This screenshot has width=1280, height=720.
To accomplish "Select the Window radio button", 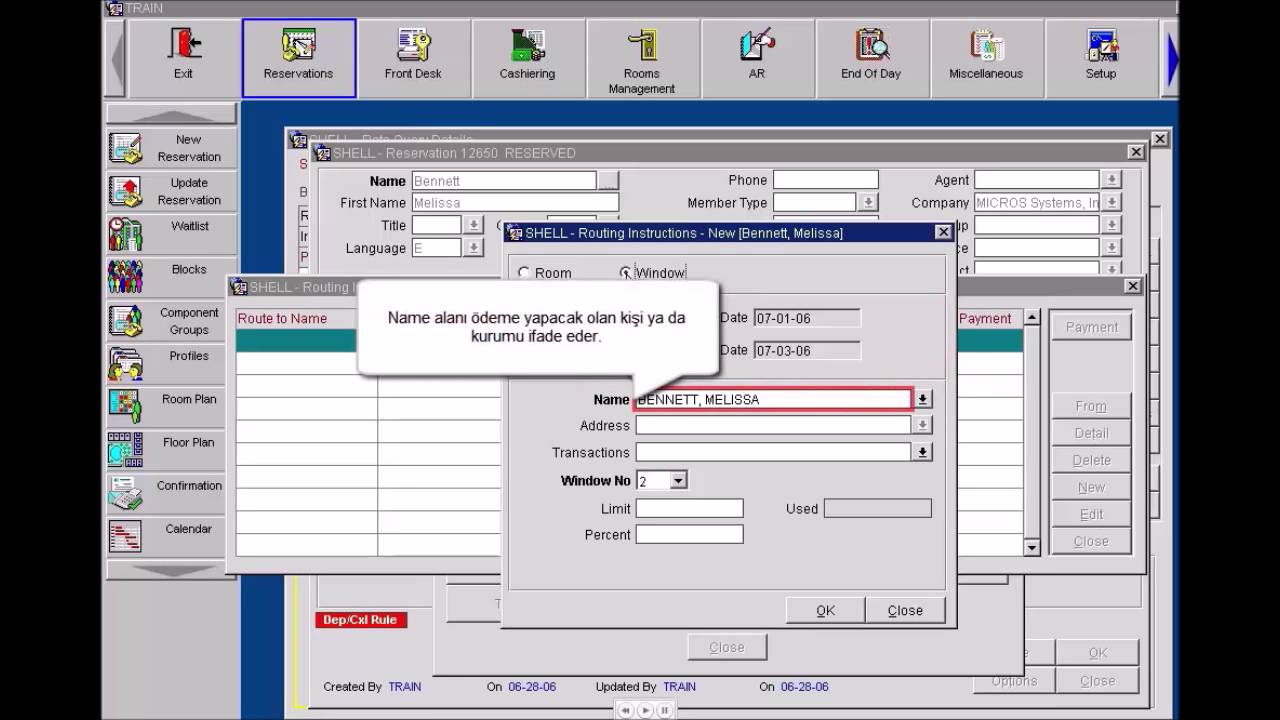I will (626, 273).
